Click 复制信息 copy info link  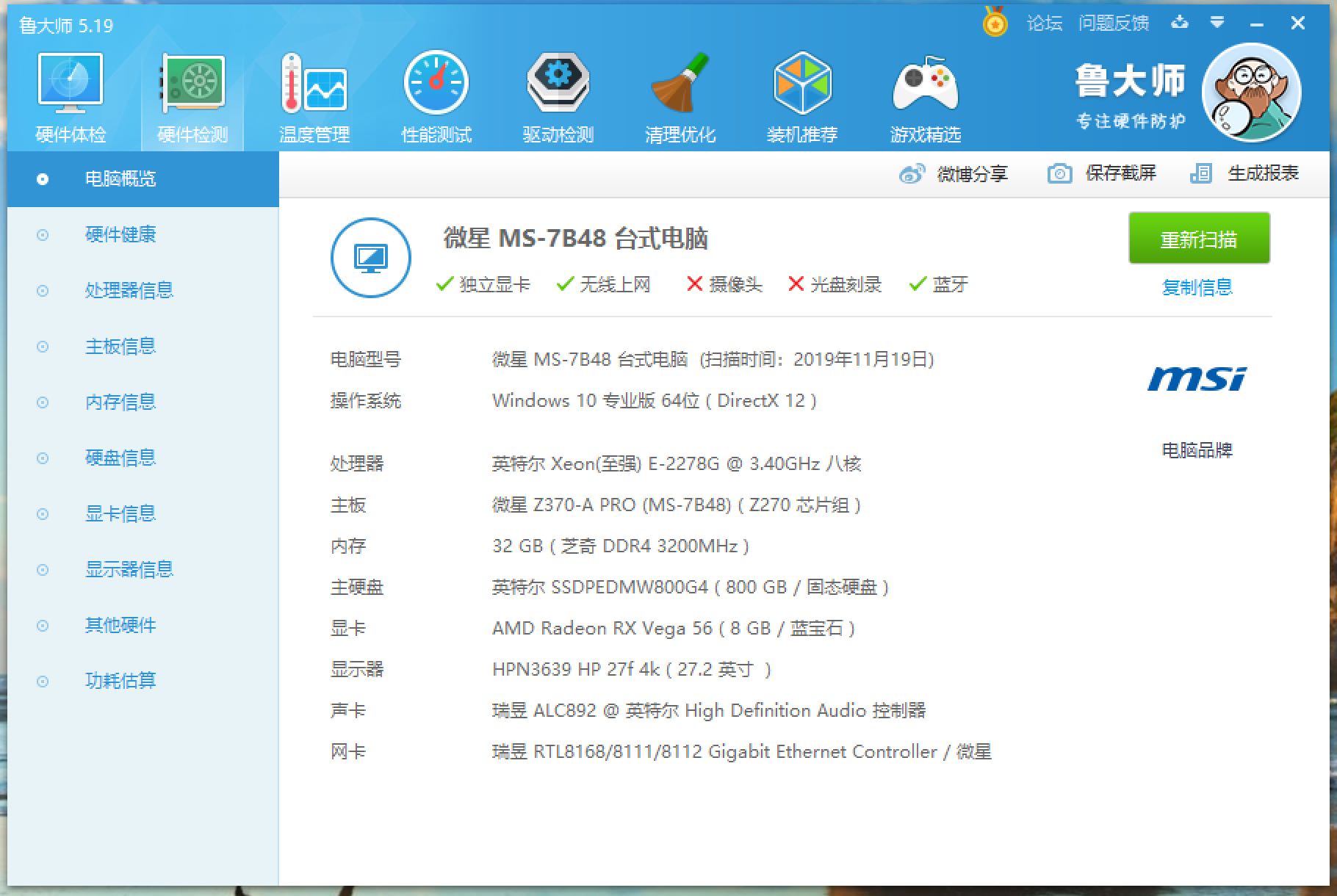[x=1197, y=287]
